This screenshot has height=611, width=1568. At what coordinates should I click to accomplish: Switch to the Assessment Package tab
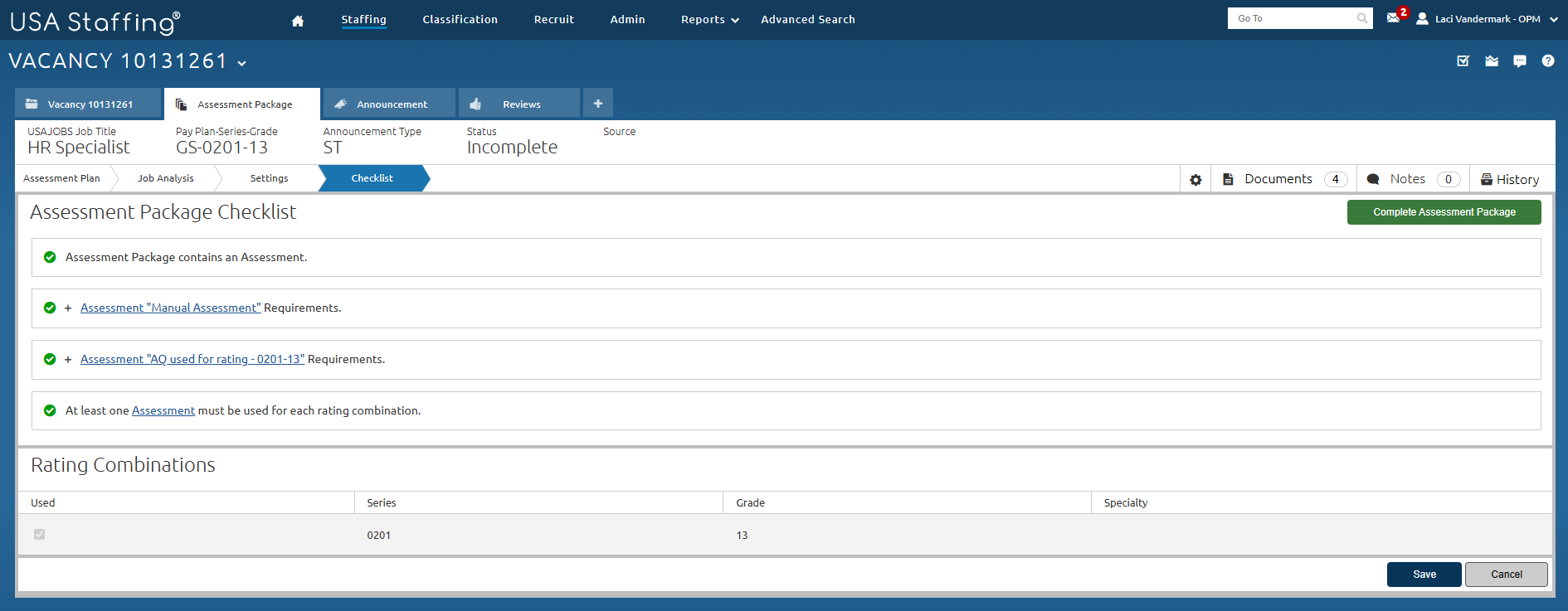pyautogui.click(x=242, y=104)
